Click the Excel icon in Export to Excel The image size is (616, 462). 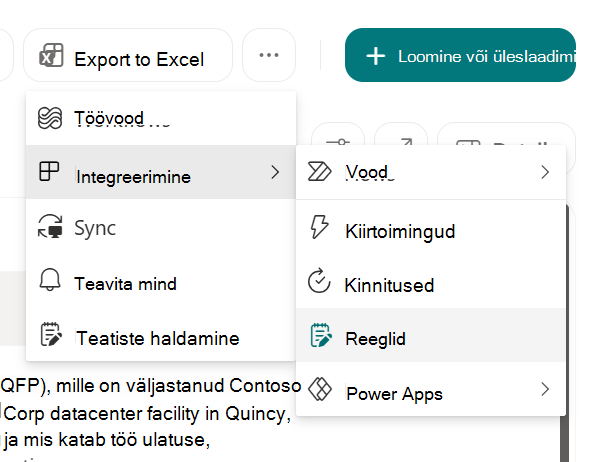pos(51,55)
